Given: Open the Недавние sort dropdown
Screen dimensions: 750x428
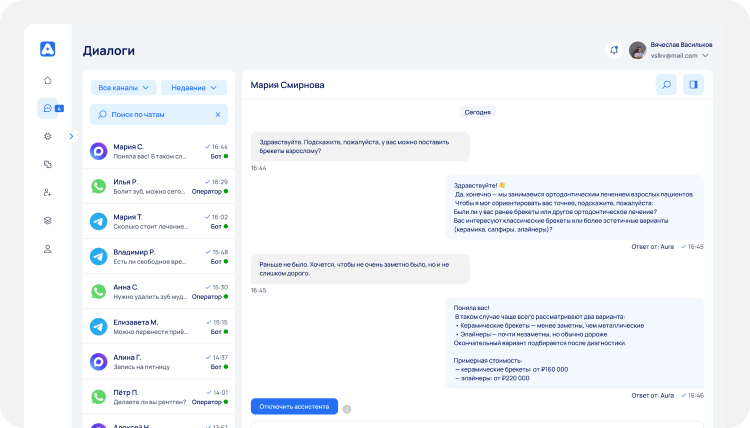Looking at the screenshot, I should (x=194, y=88).
